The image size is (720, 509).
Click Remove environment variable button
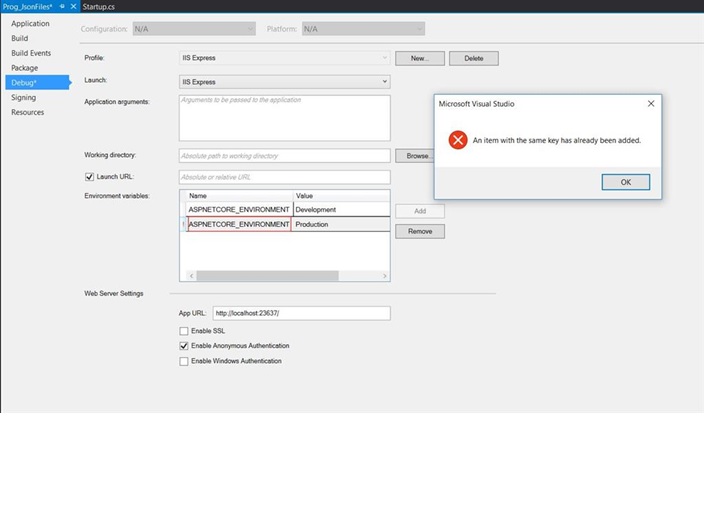coord(420,231)
